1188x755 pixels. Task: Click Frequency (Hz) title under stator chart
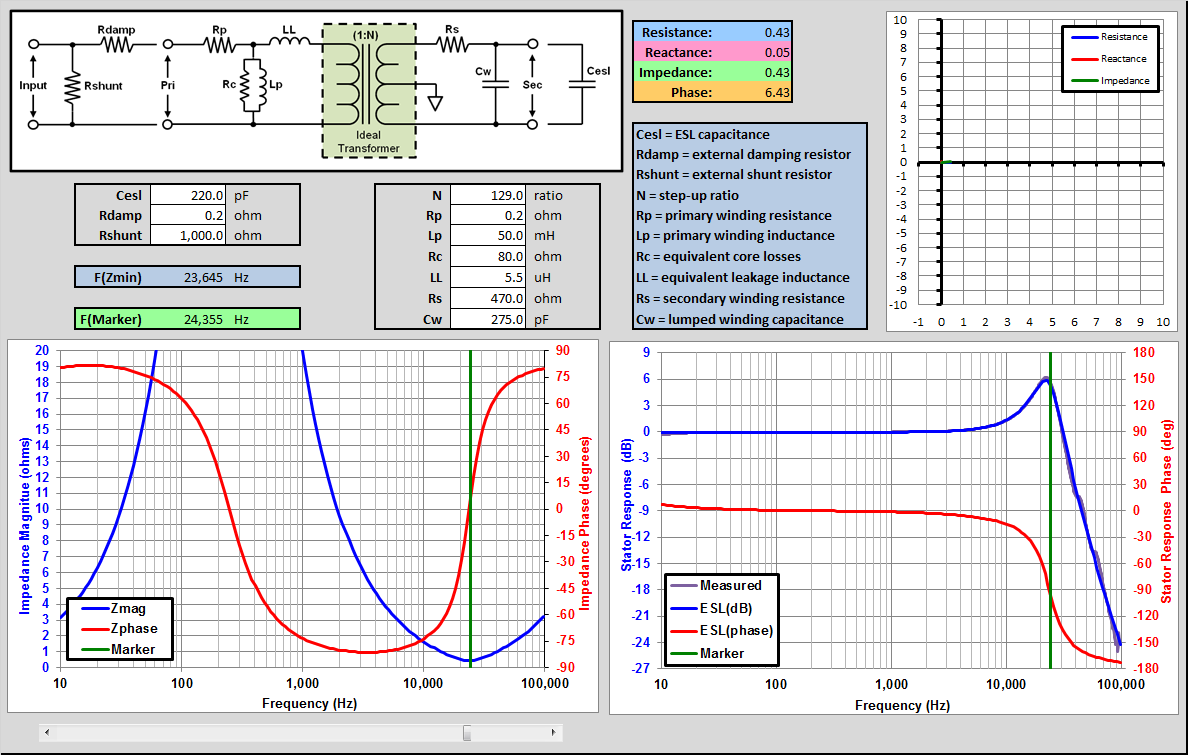click(902, 705)
